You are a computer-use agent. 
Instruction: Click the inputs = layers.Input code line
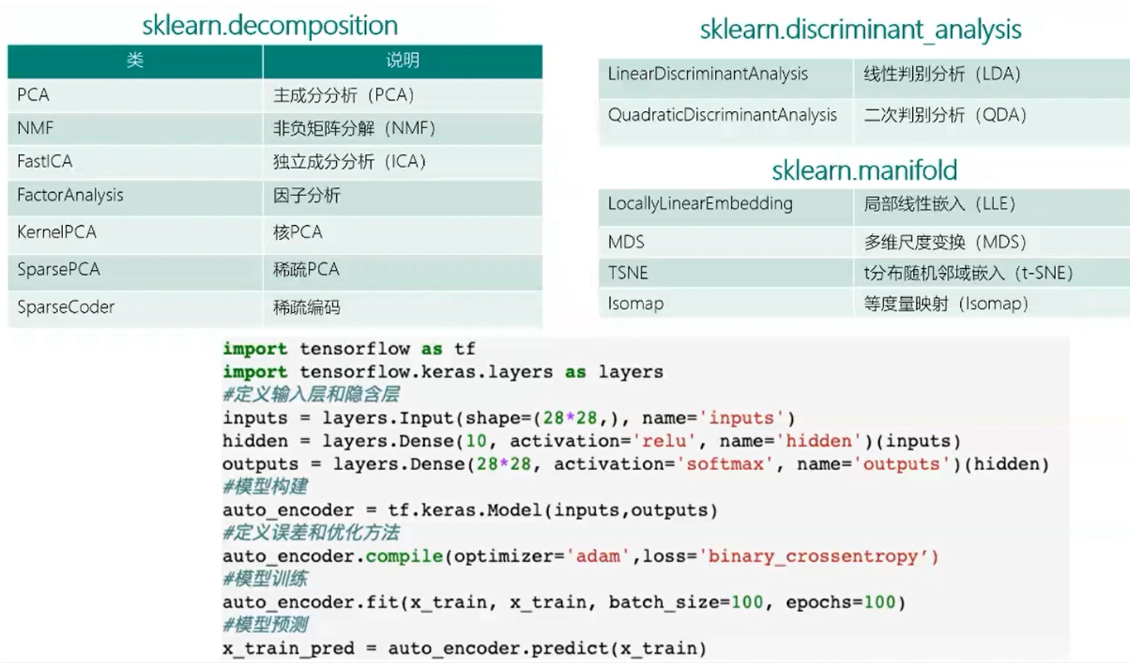509,418
